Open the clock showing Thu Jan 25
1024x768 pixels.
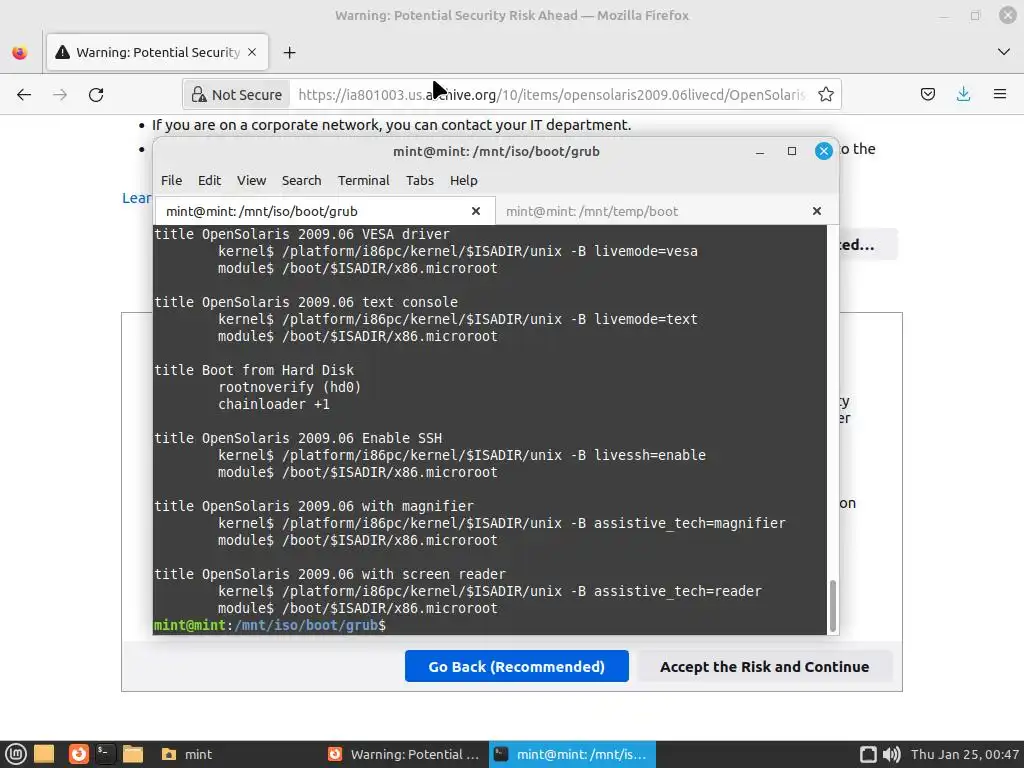[965, 754]
